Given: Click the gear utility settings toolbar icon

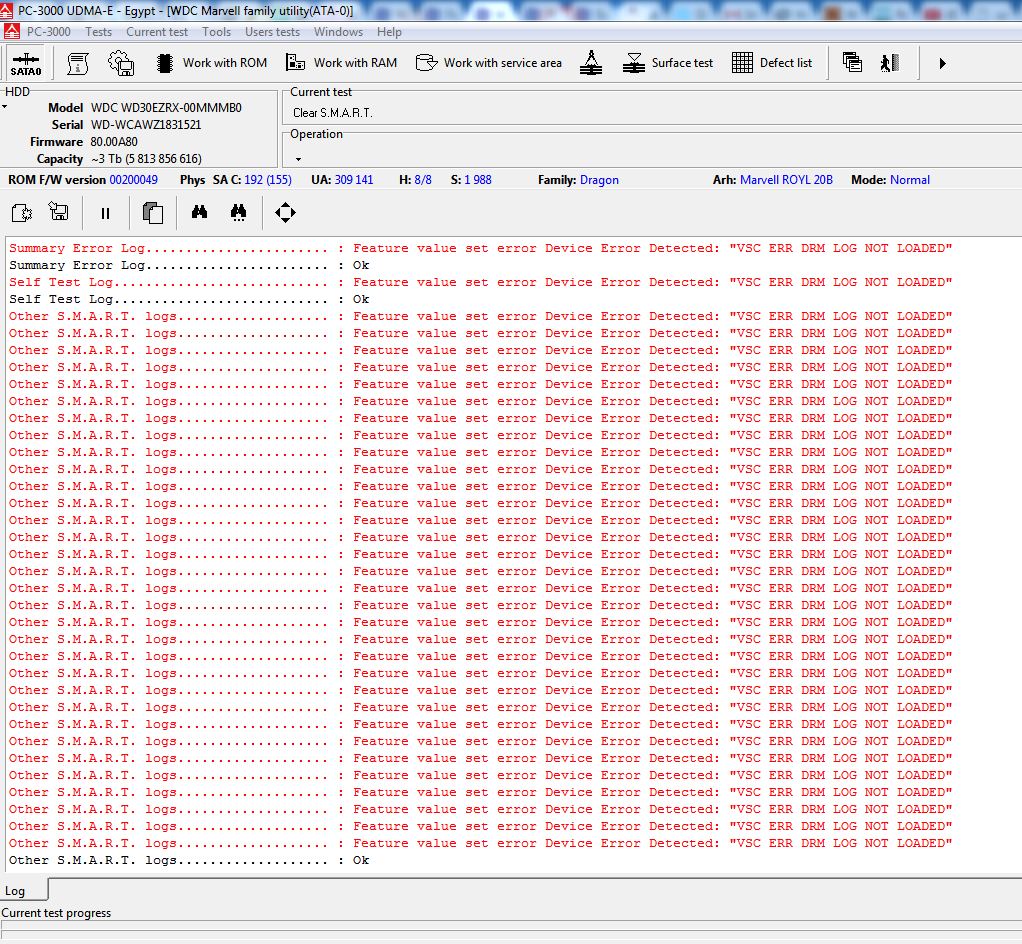Looking at the screenshot, I should click(121, 63).
